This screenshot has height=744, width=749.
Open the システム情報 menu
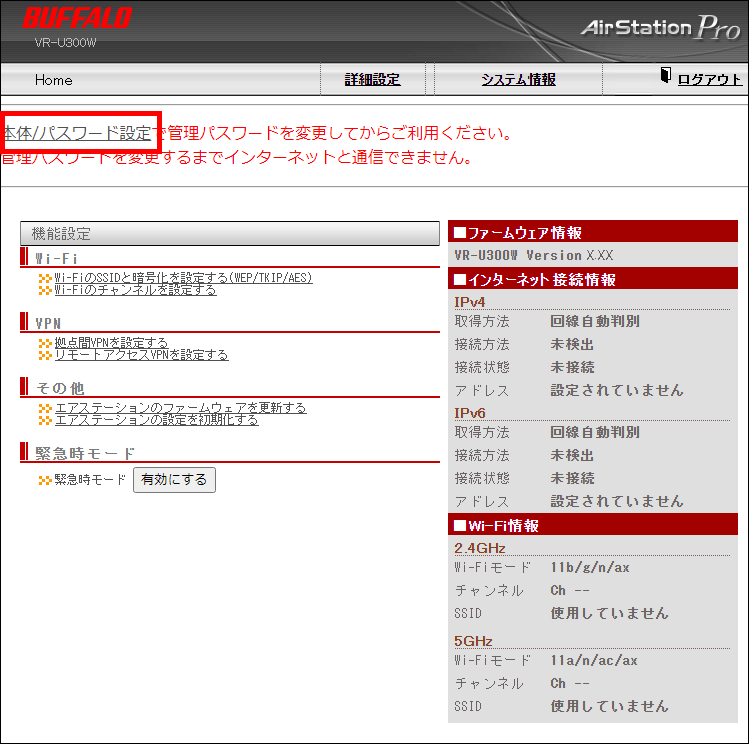point(518,80)
